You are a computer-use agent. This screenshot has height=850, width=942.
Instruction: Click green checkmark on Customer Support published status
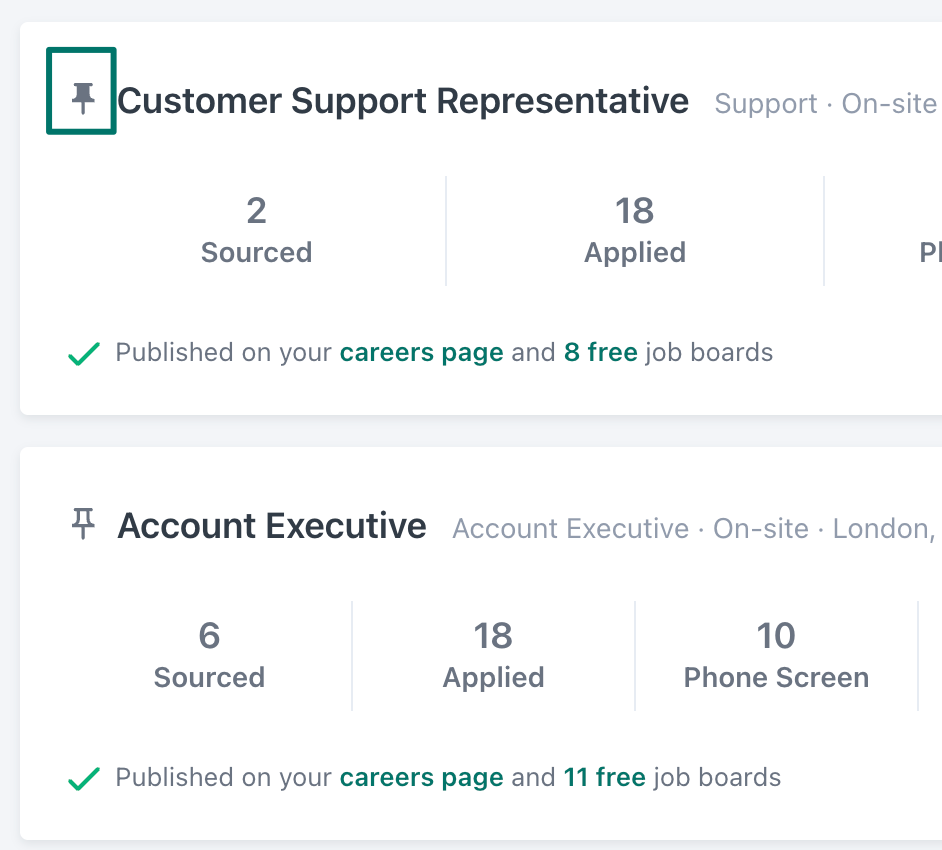pos(83,353)
